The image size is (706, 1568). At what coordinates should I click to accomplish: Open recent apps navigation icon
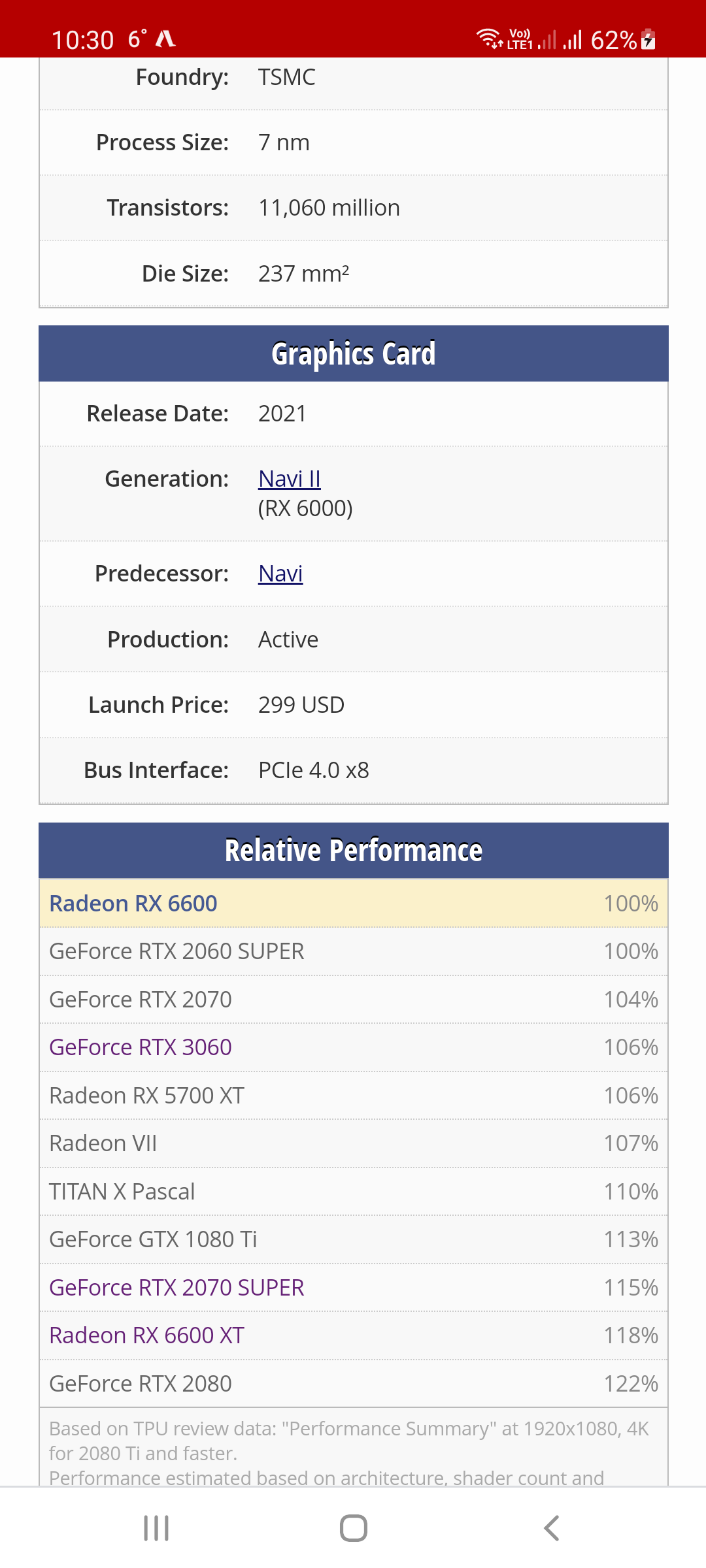(x=156, y=1528)
